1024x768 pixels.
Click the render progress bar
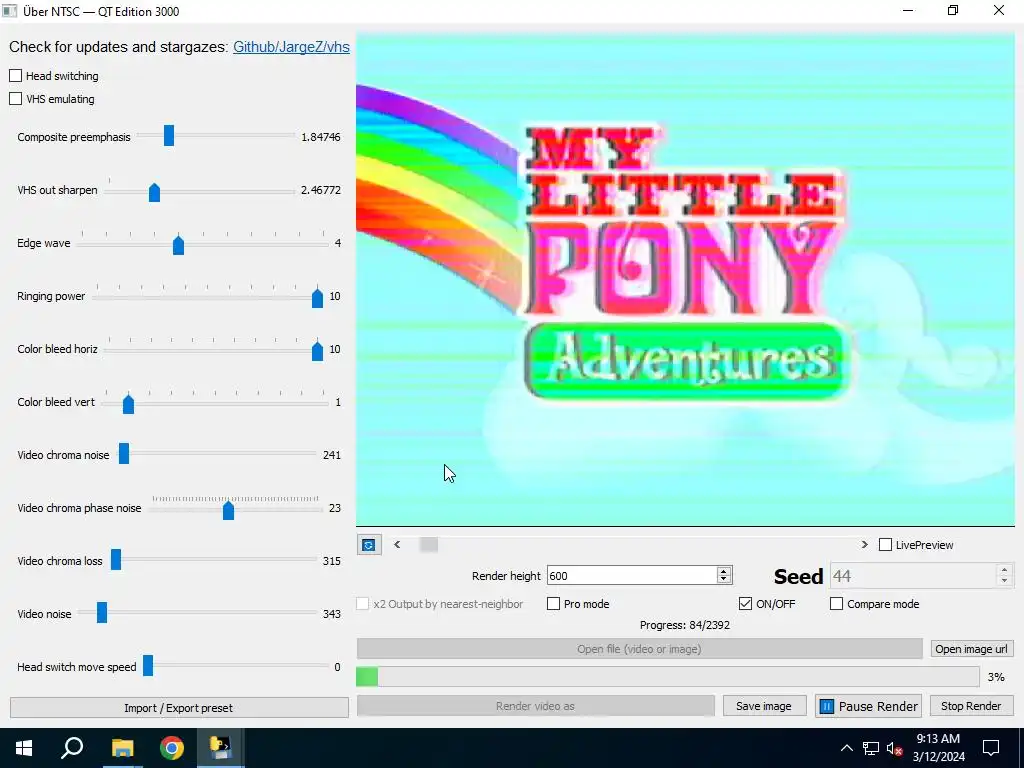(667, 677)
